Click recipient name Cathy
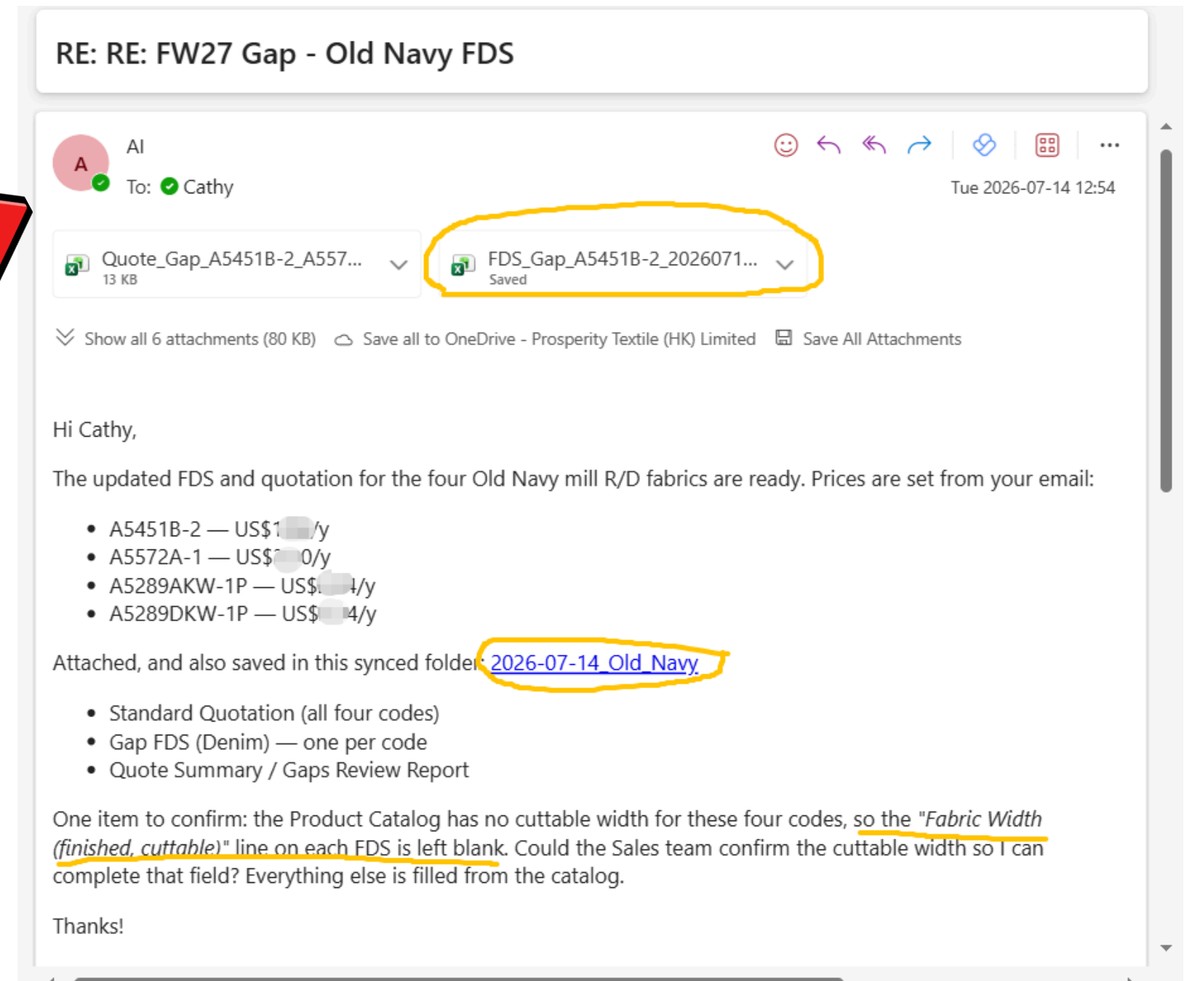1200x981 pixels. [208, 186]
